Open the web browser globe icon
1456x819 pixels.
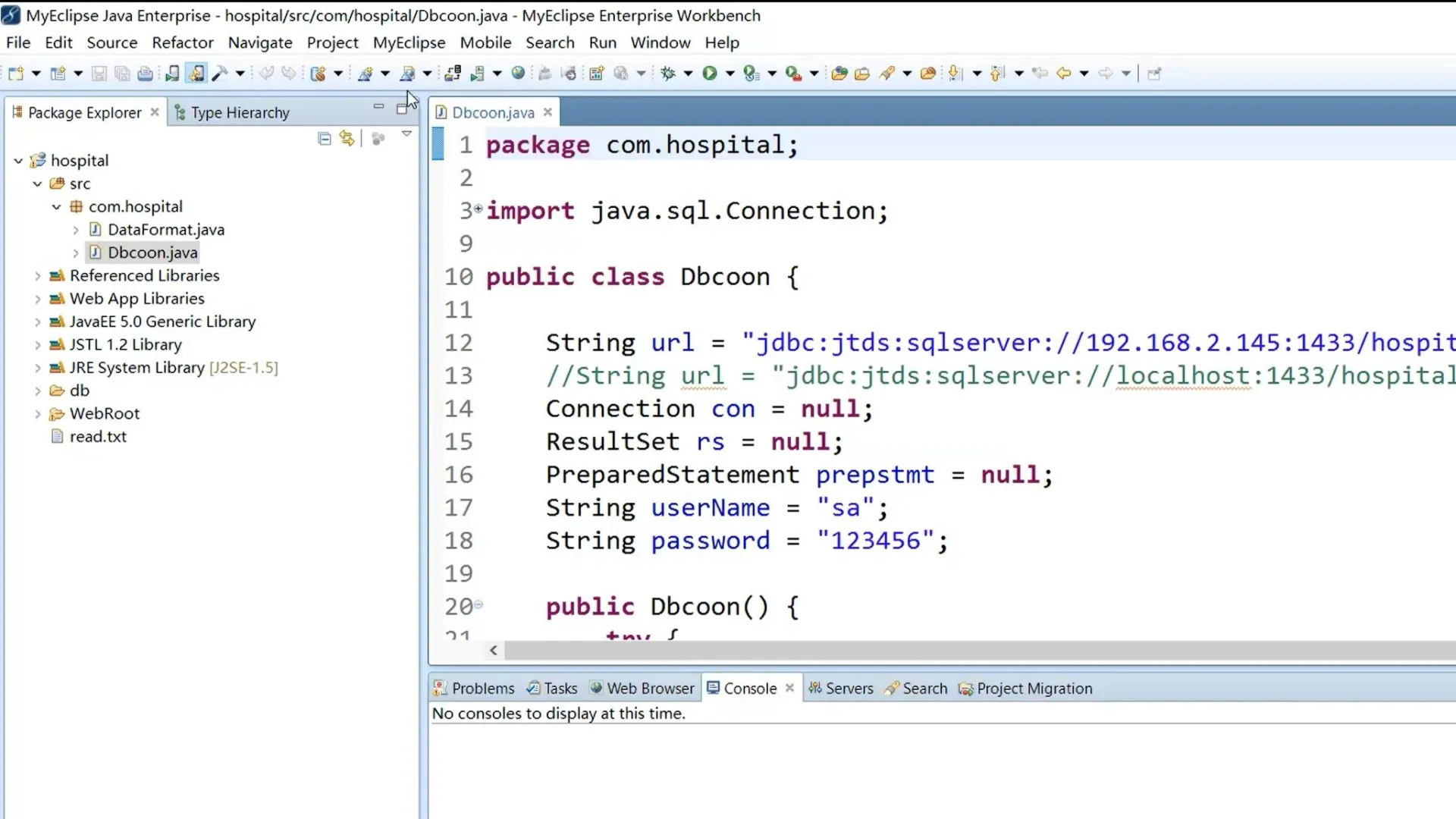pos(518,74)
